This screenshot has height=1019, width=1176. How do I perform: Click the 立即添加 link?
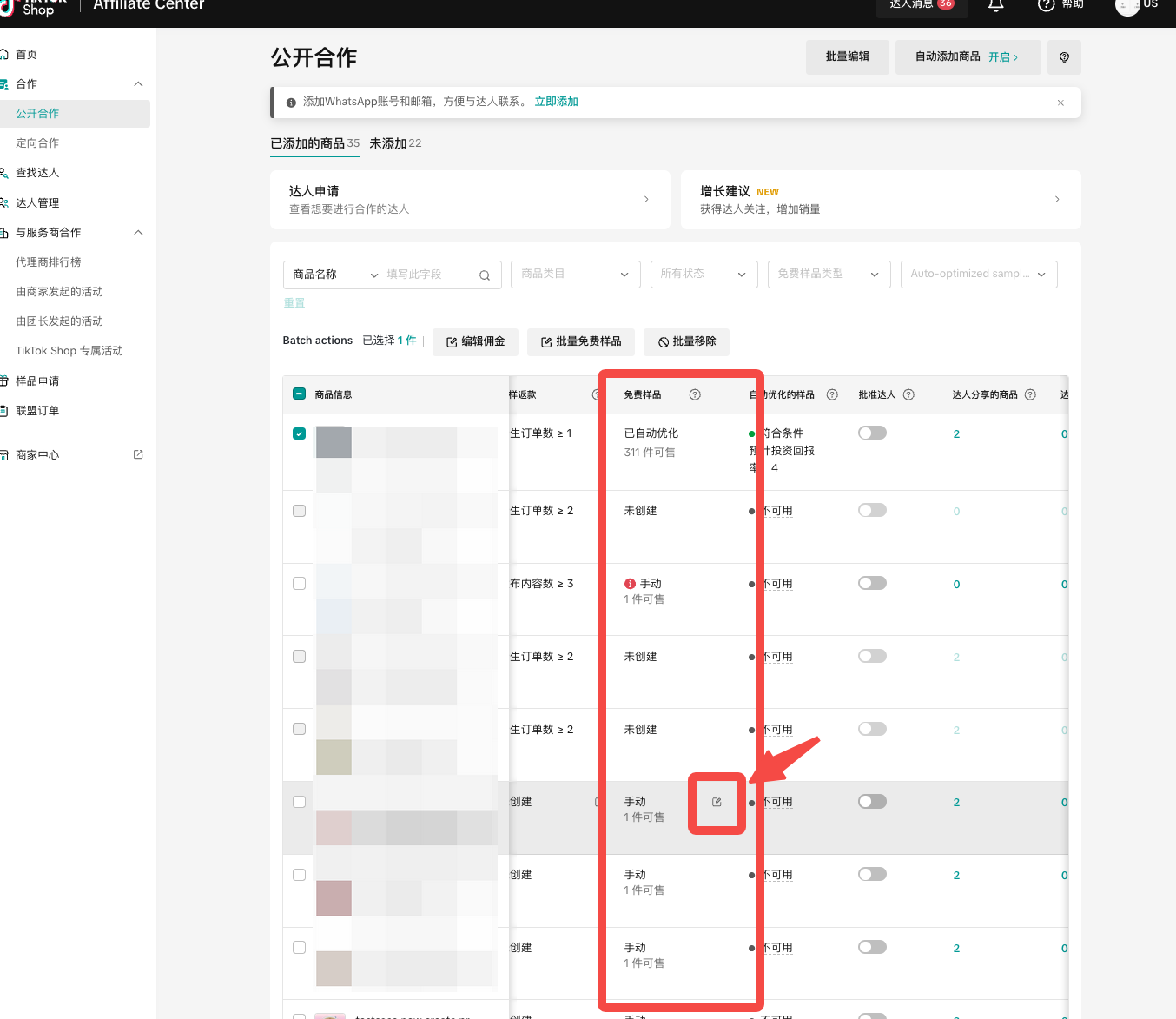pyautogui.click(x=556, y=102)
